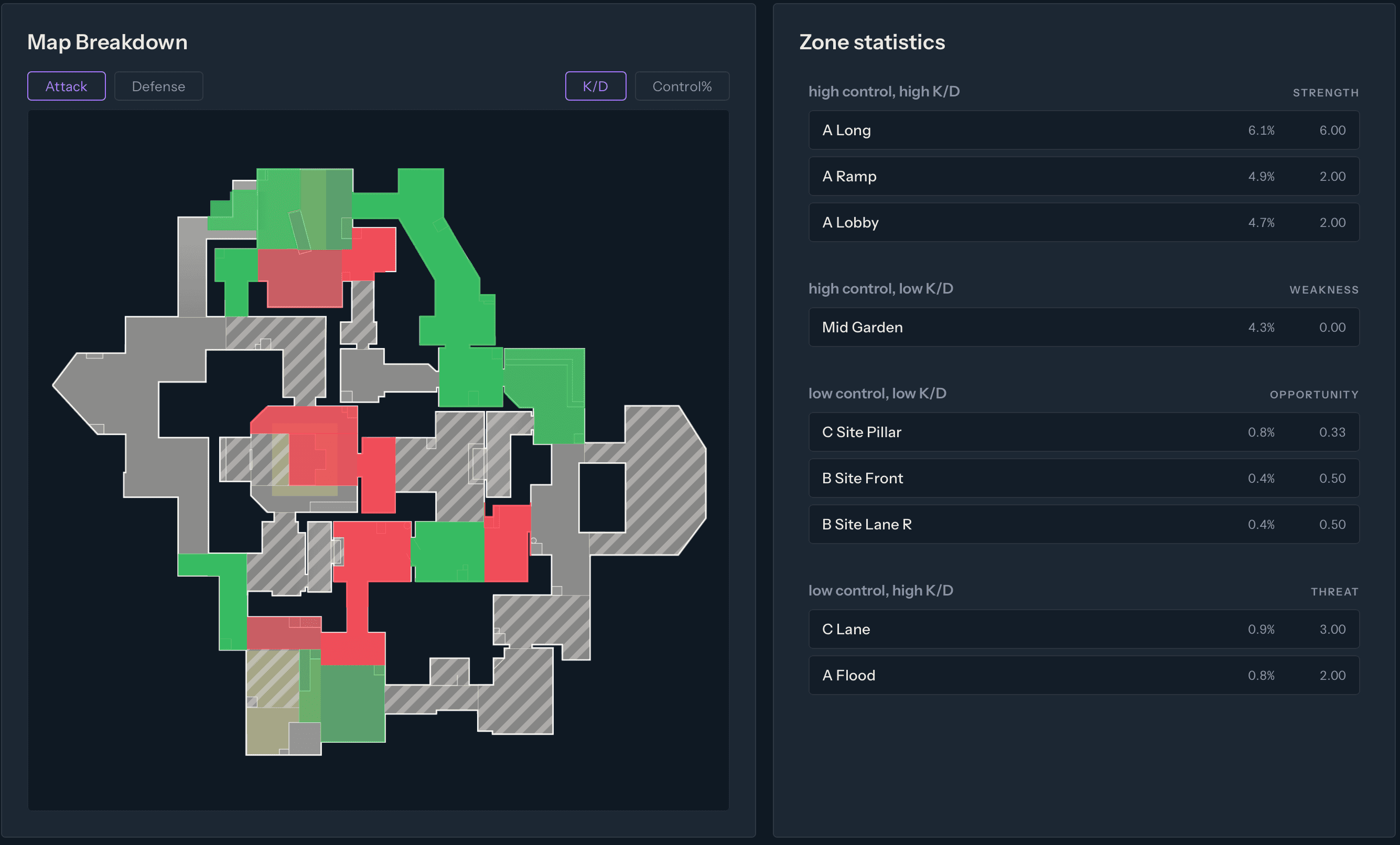Select the Control% map metric

pyautogui.click(x=682, y=86)
